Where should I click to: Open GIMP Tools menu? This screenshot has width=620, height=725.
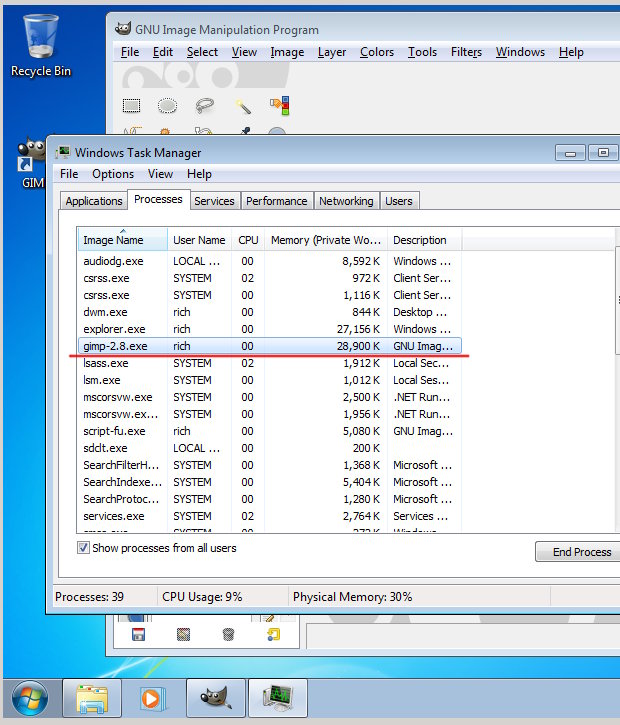tap(422, 52)
